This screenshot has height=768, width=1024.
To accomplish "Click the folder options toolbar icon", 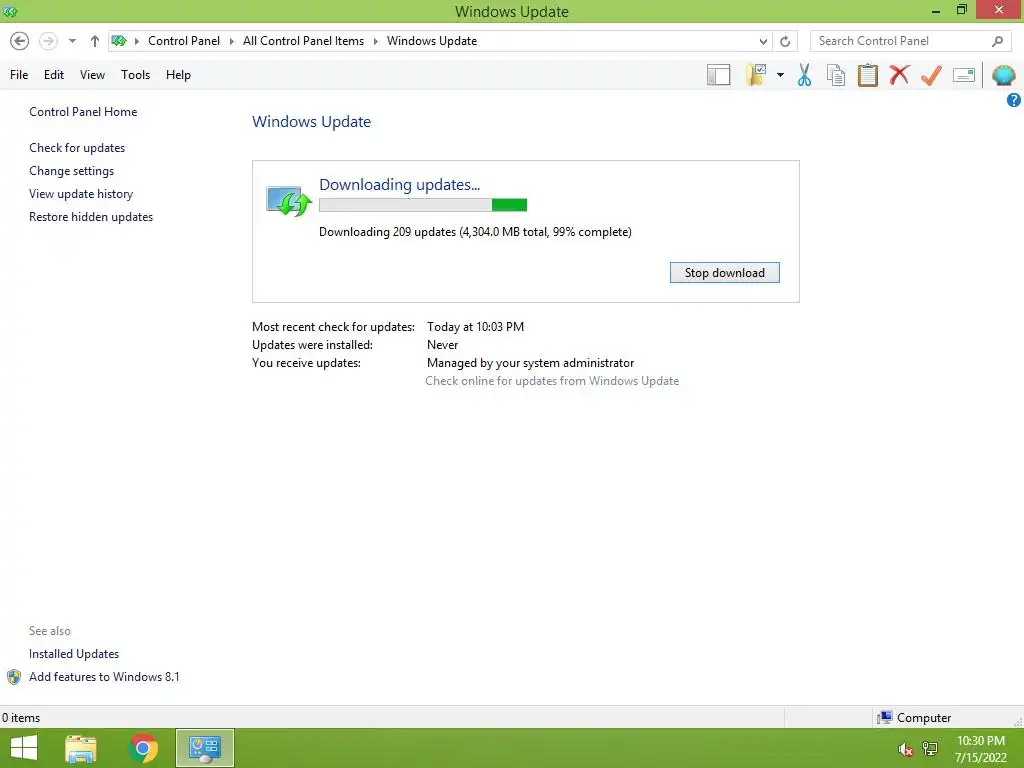I will click(x=756, y=74).
